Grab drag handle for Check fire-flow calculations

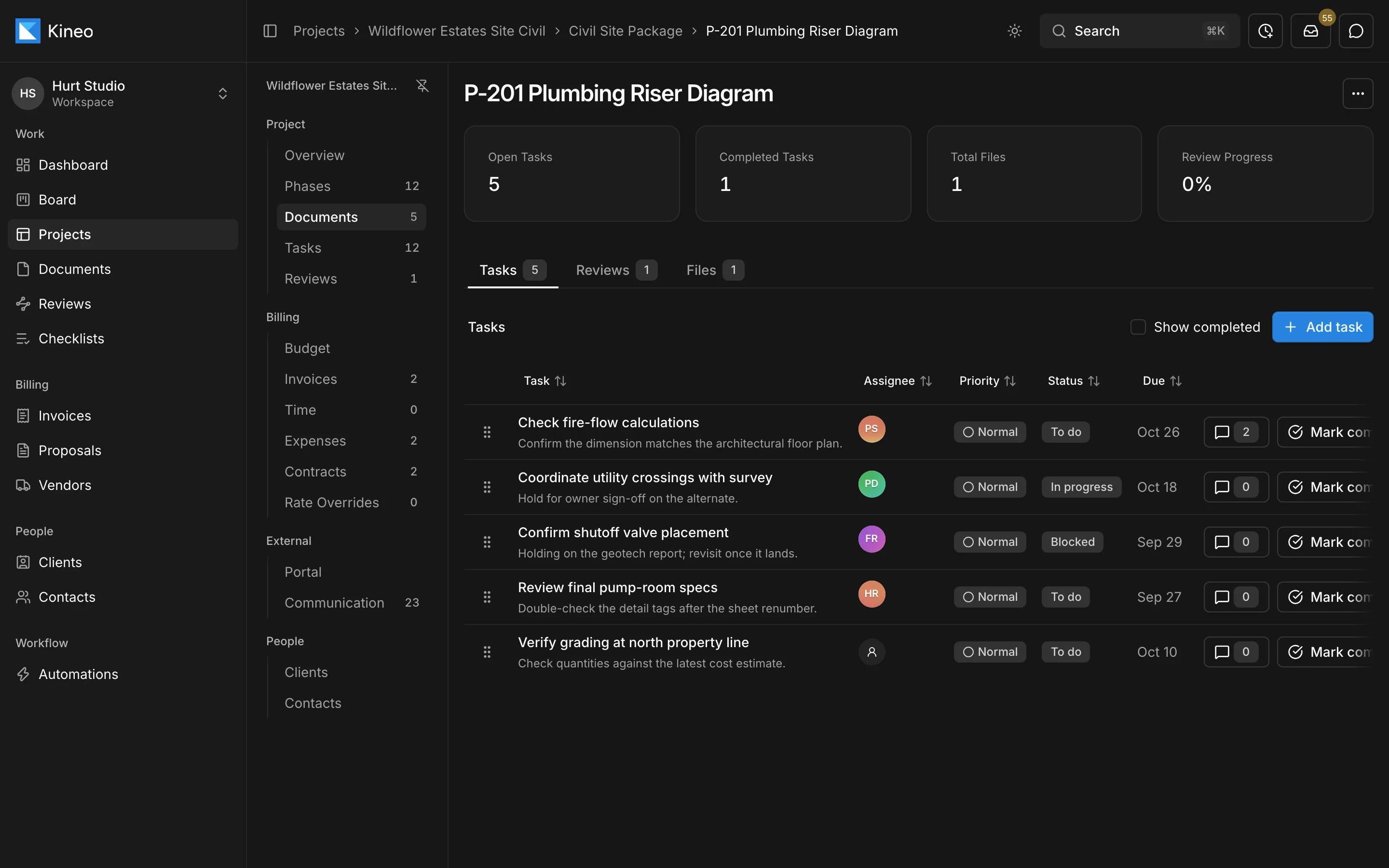click(487, 432)
